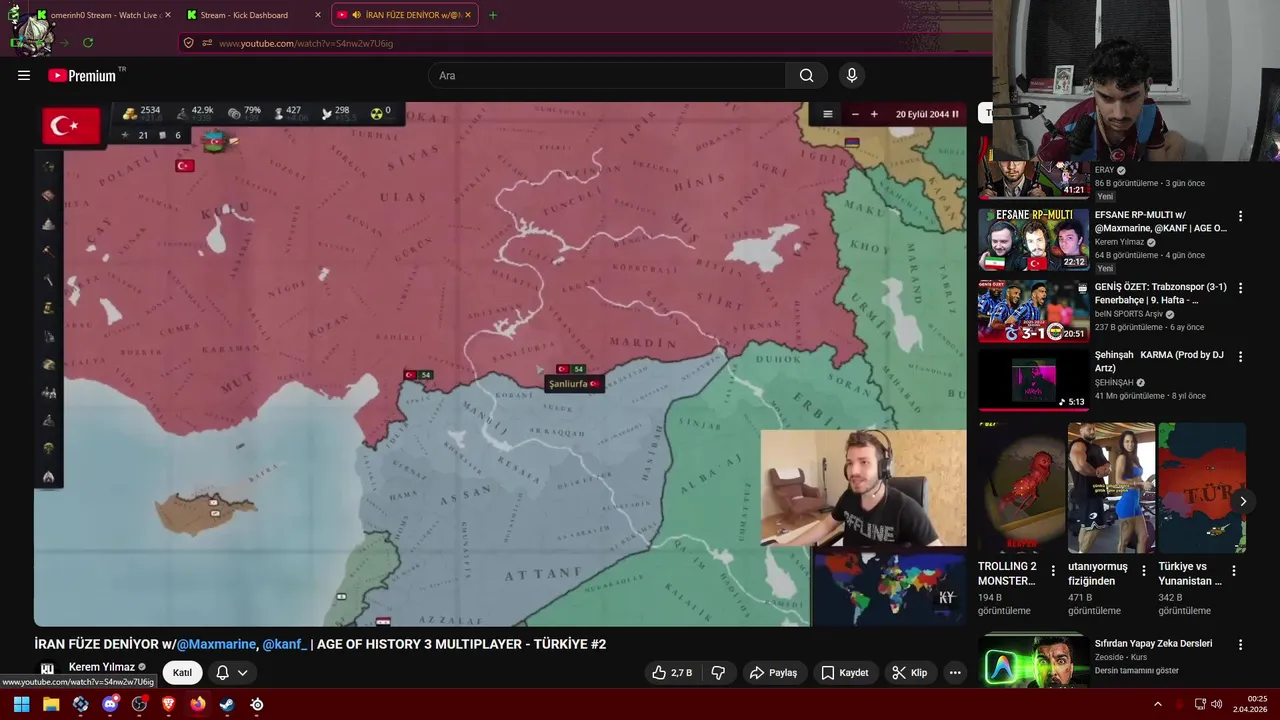Click the Turkey flag in game HUD
Image resolution: width=1280 pixels, height=720 pixels.
71,126
